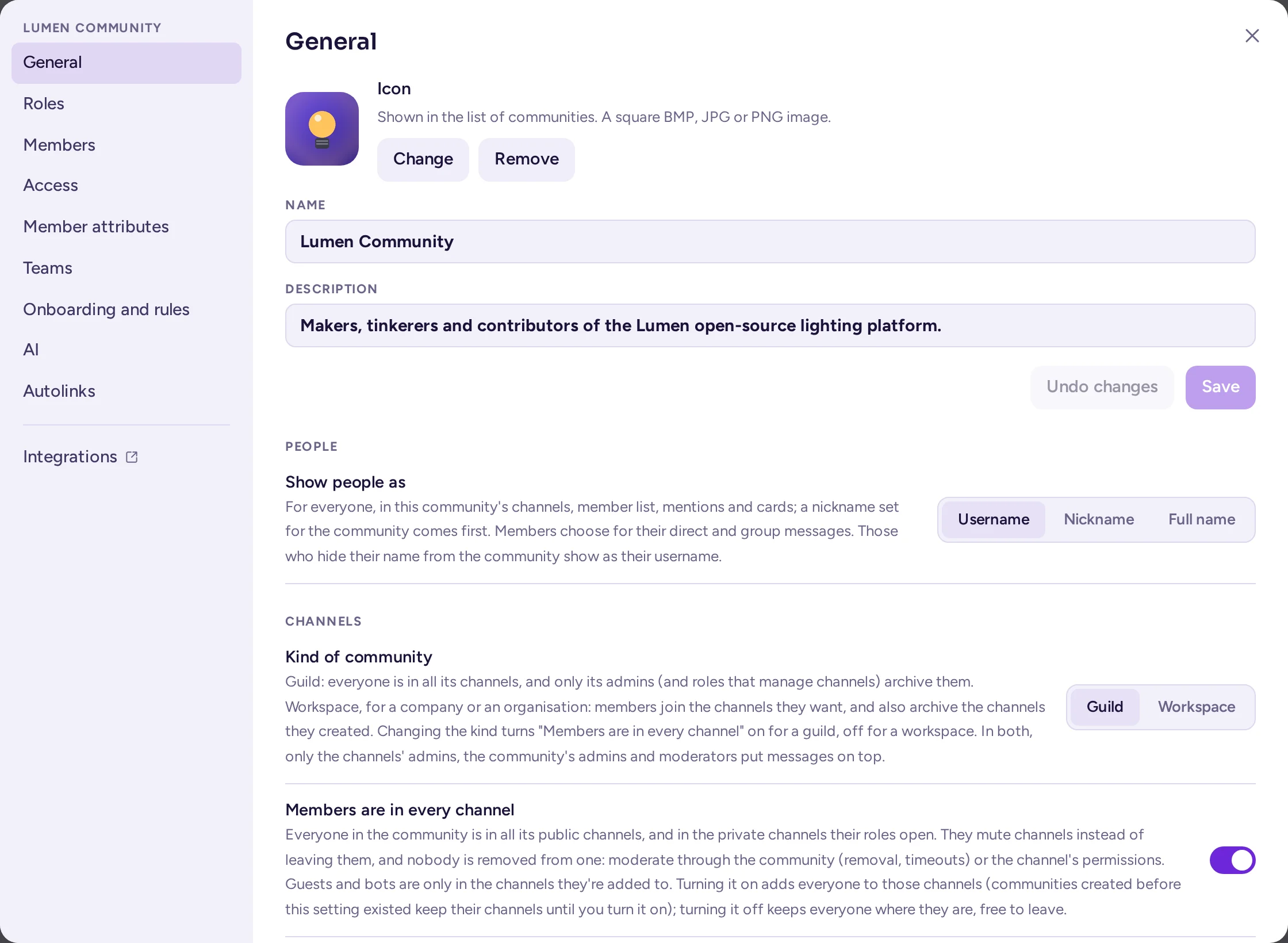1288x943 pixels.
Task: Click Remove icon button
Action: tap(527, 159)
